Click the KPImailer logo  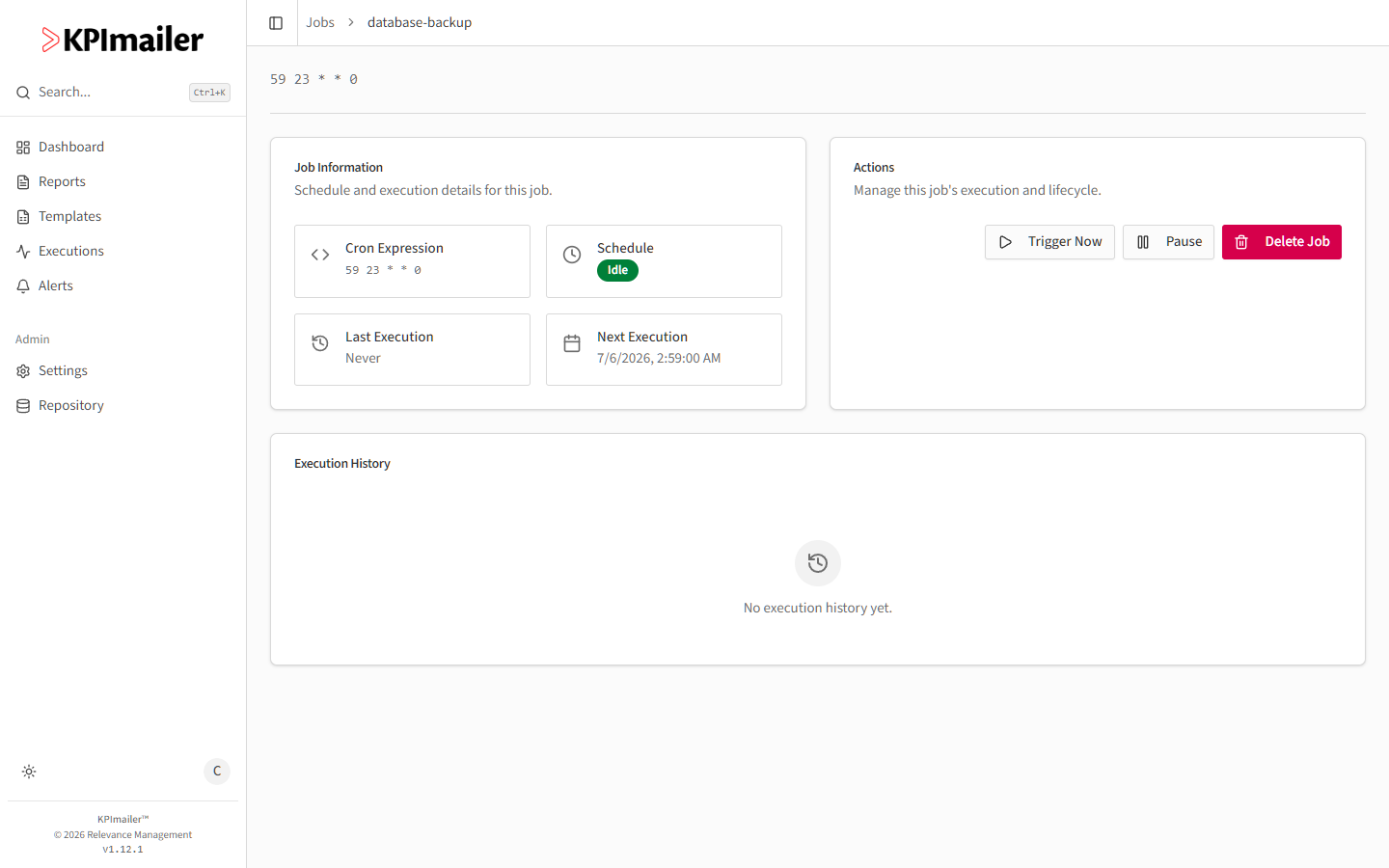coord(123,40)
